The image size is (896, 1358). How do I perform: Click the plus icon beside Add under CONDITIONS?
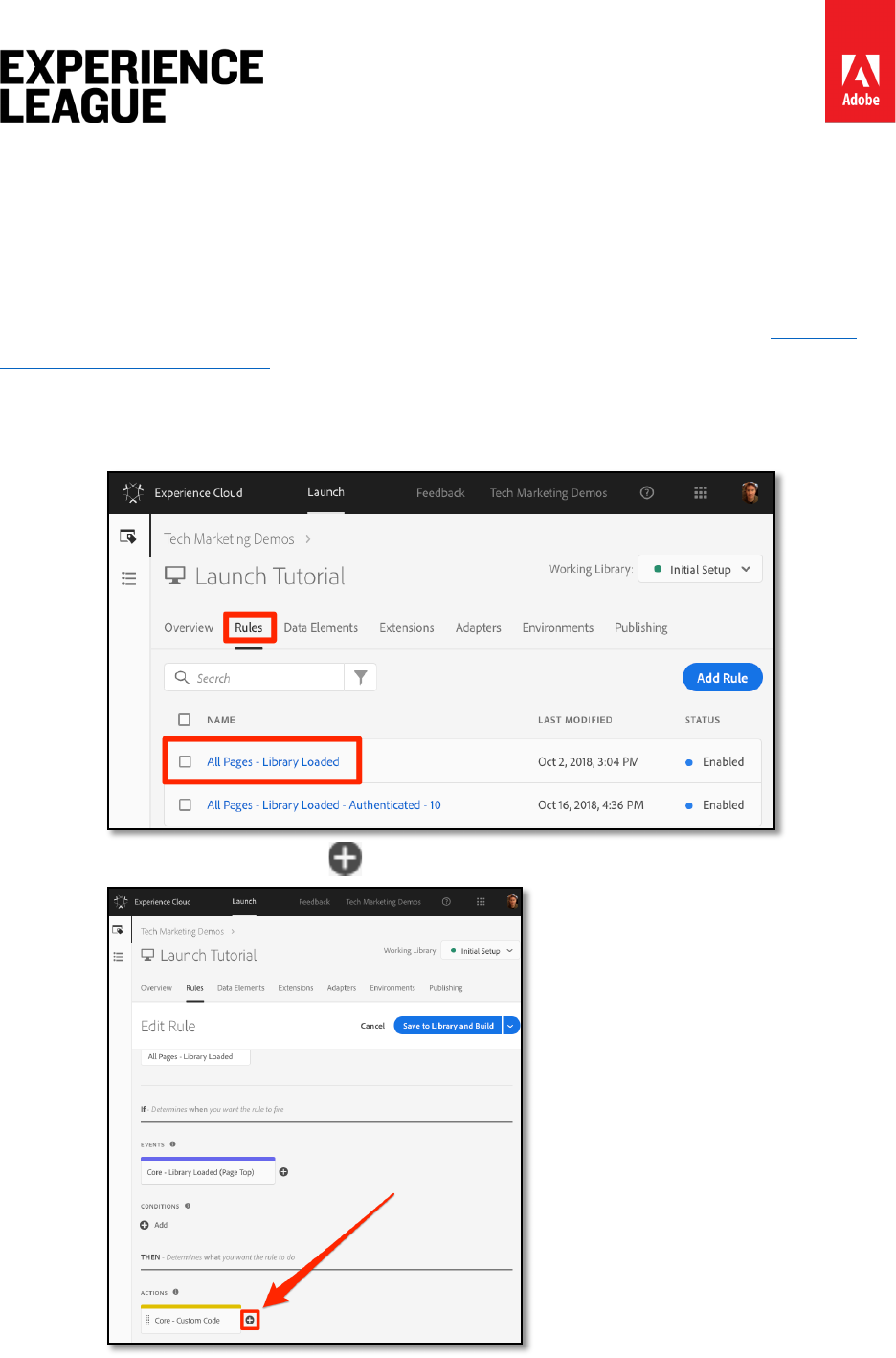tap(145, 1225)
